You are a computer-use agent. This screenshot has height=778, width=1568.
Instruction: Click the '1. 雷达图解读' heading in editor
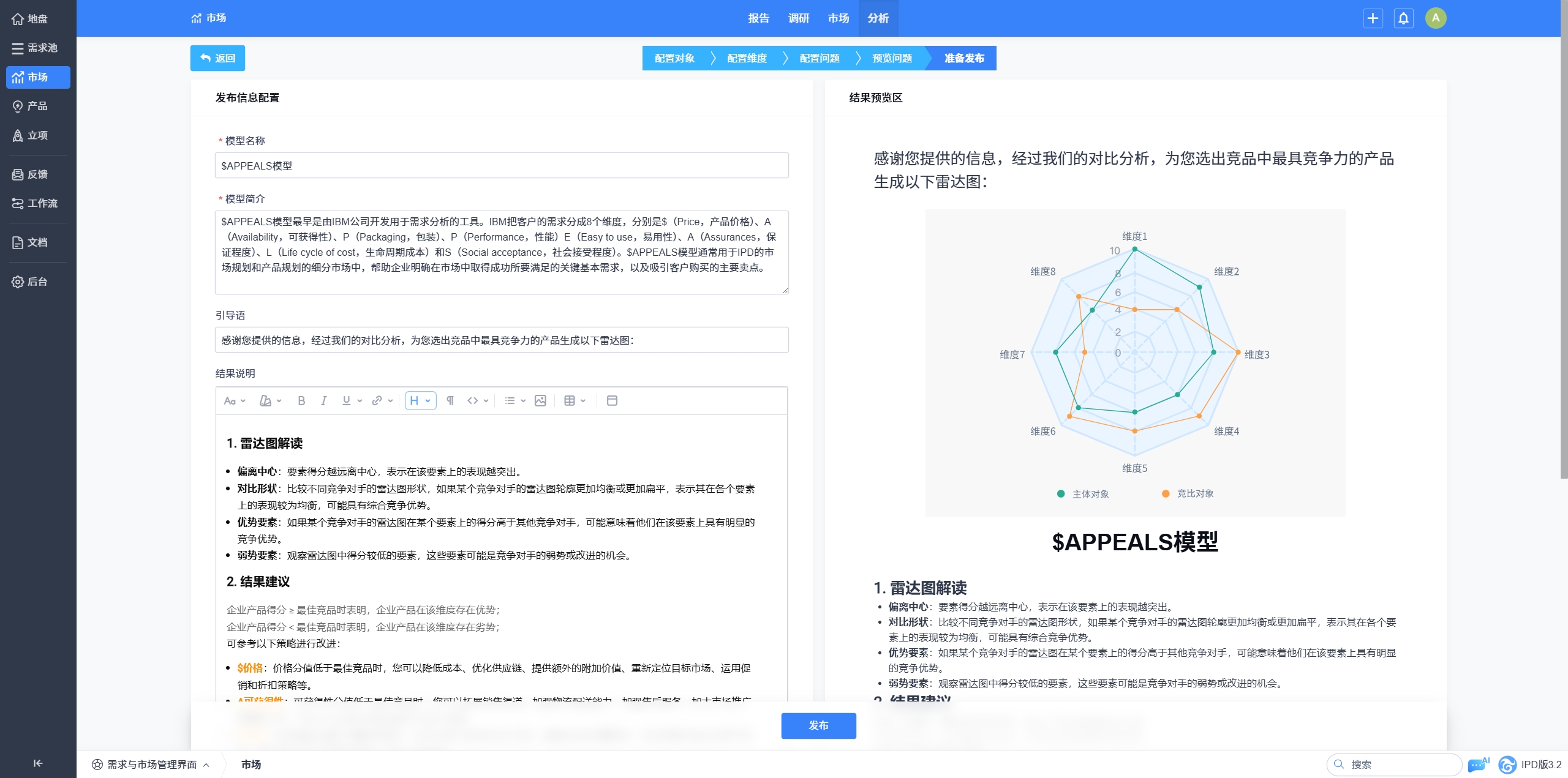pos(265,443)
